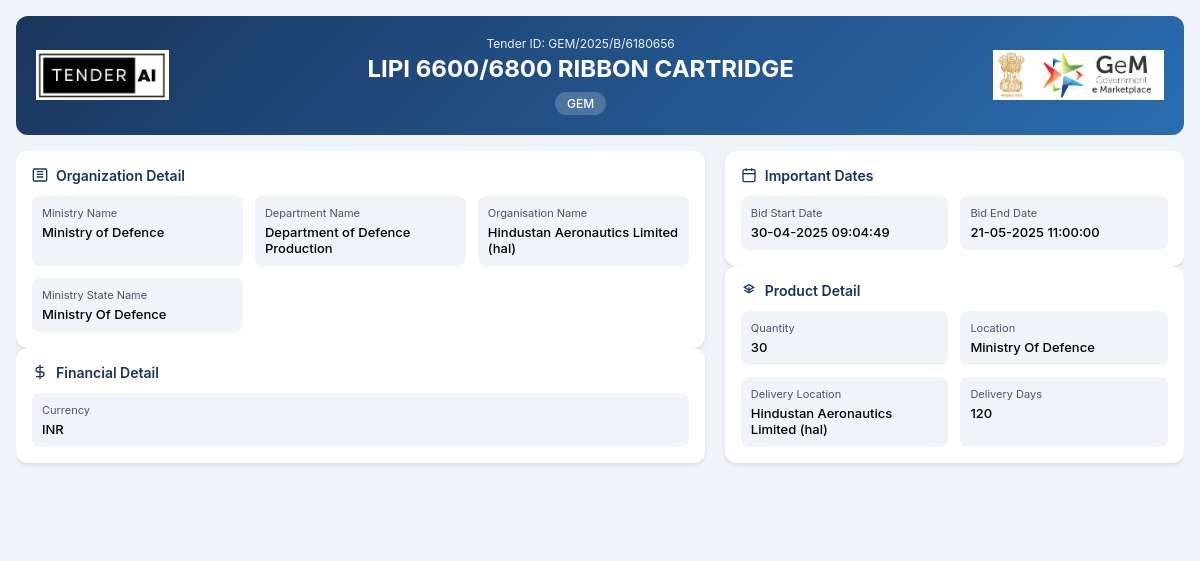
Task: Click the Tender ID GEM/2025/B/6180656 text
Action: coord(580,43)
